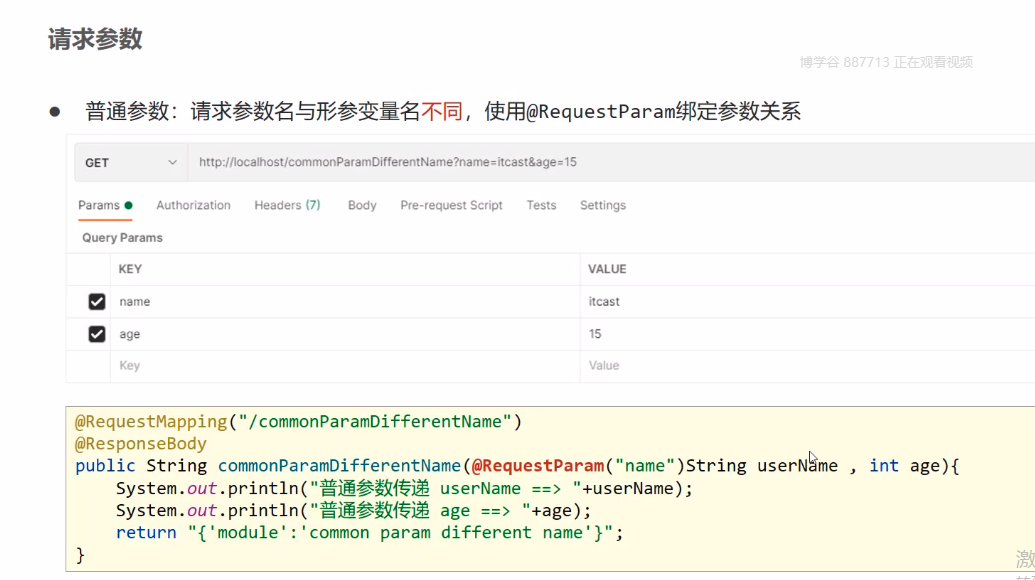The width and height of the screenshot is (1035, 580).
Task: Click the request URL input field
Action: (x=600, y=162)
